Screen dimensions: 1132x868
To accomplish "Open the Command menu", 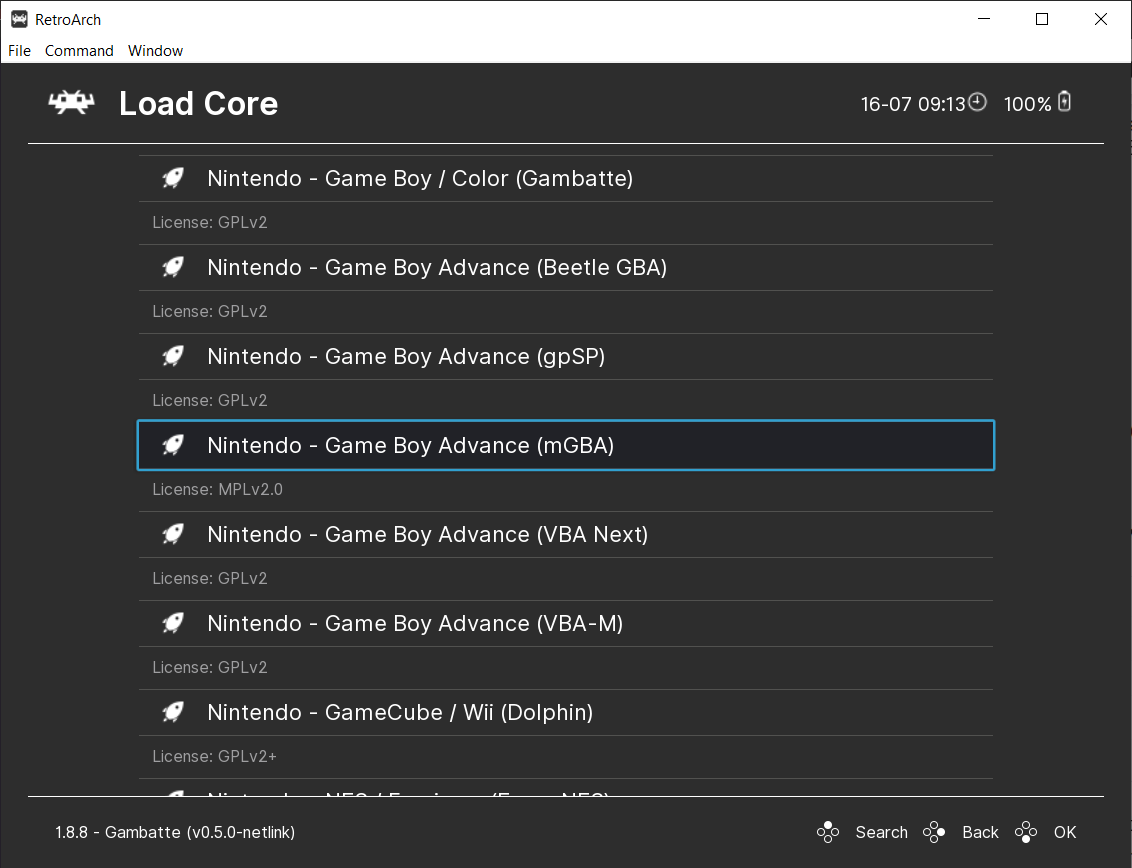I will 79,51.
